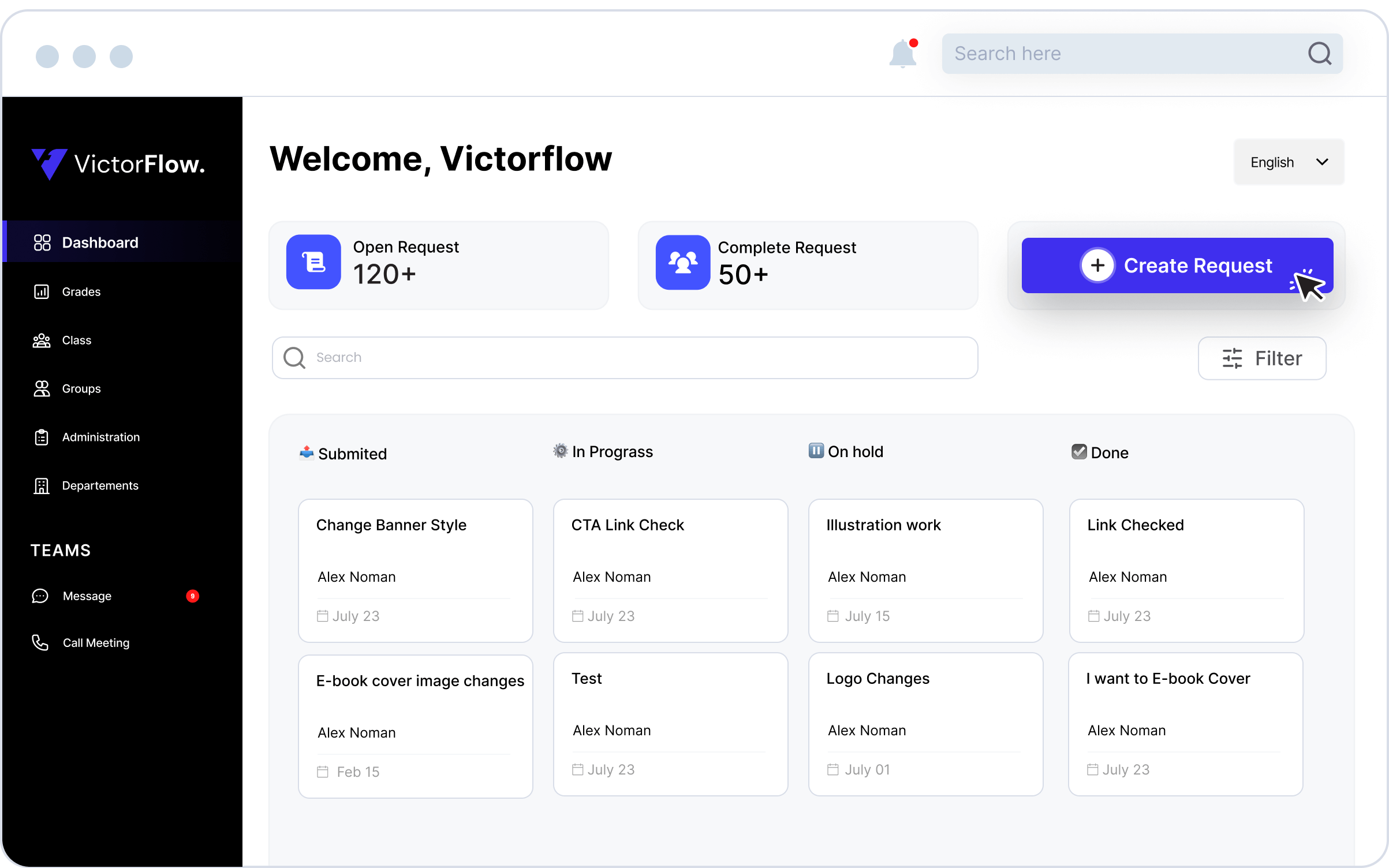Open the Filter options
Image resolution: width=1389 pixels, height=868 pixels.
coord(1261,358)
